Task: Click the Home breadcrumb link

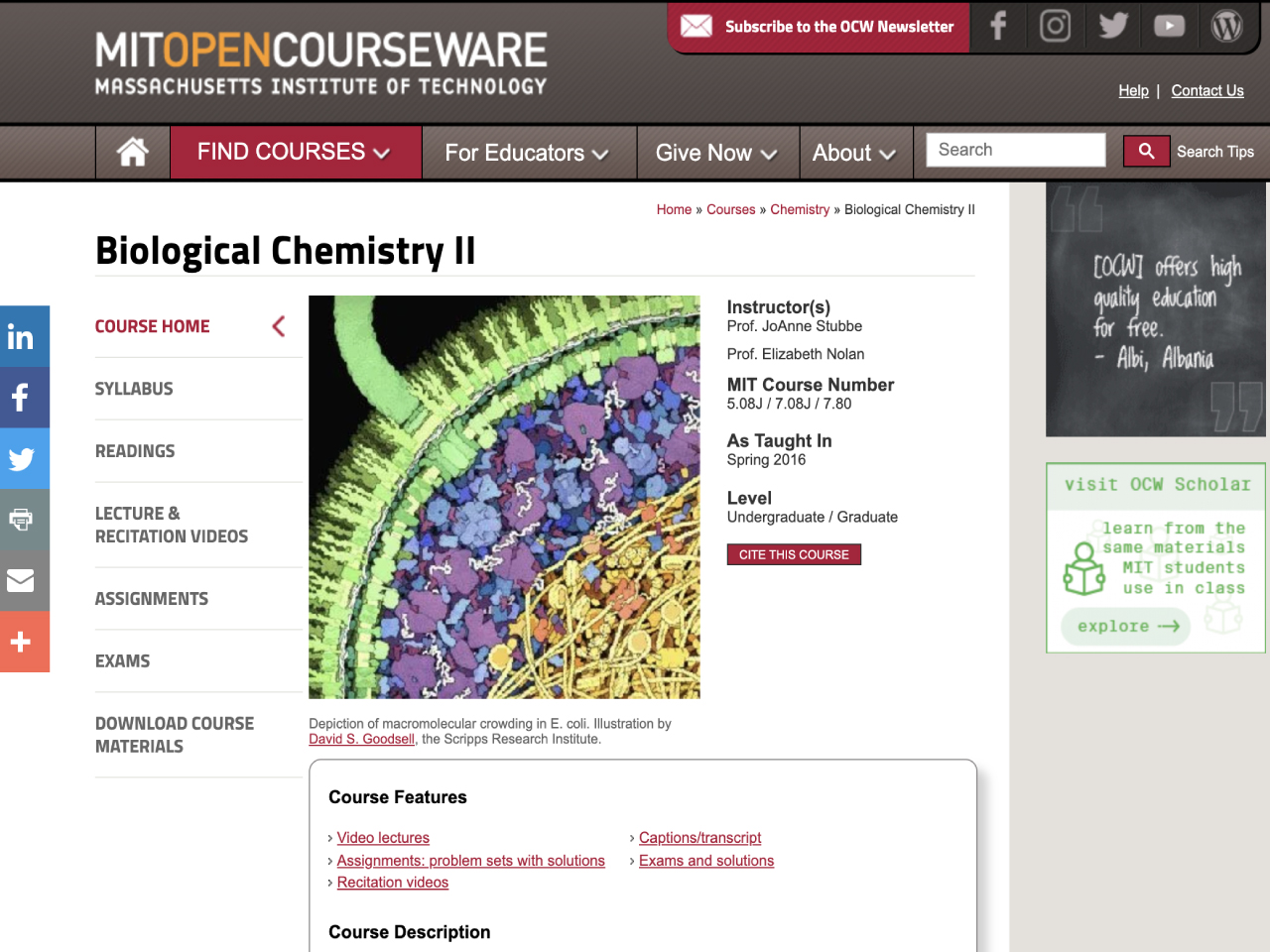Action: pos(674,209)
